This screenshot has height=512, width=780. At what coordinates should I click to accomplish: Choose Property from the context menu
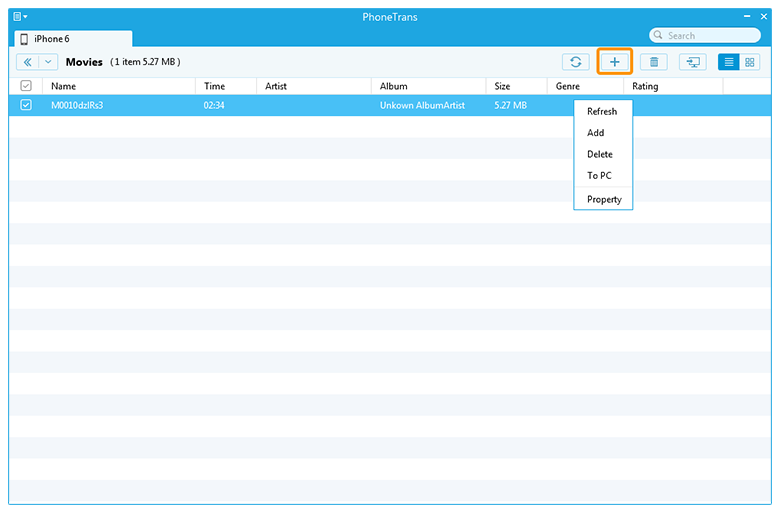click(x=604, y=199)
